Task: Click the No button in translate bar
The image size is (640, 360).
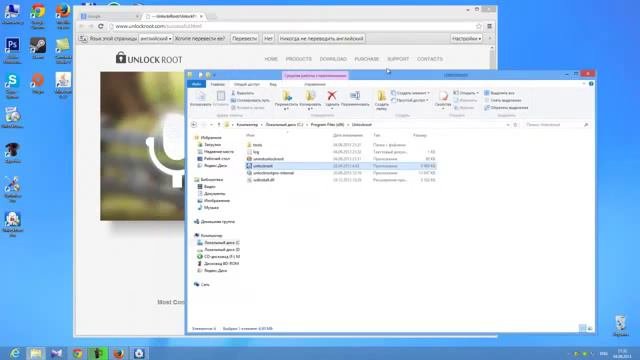Action: (x=268, y=38)
